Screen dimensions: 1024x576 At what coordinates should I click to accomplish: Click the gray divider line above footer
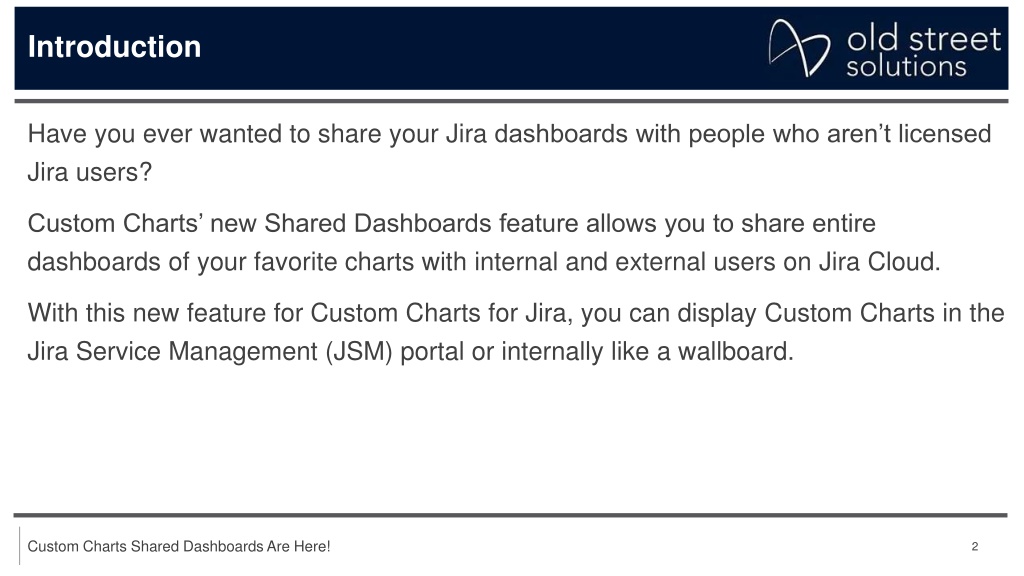coord(511,515)
